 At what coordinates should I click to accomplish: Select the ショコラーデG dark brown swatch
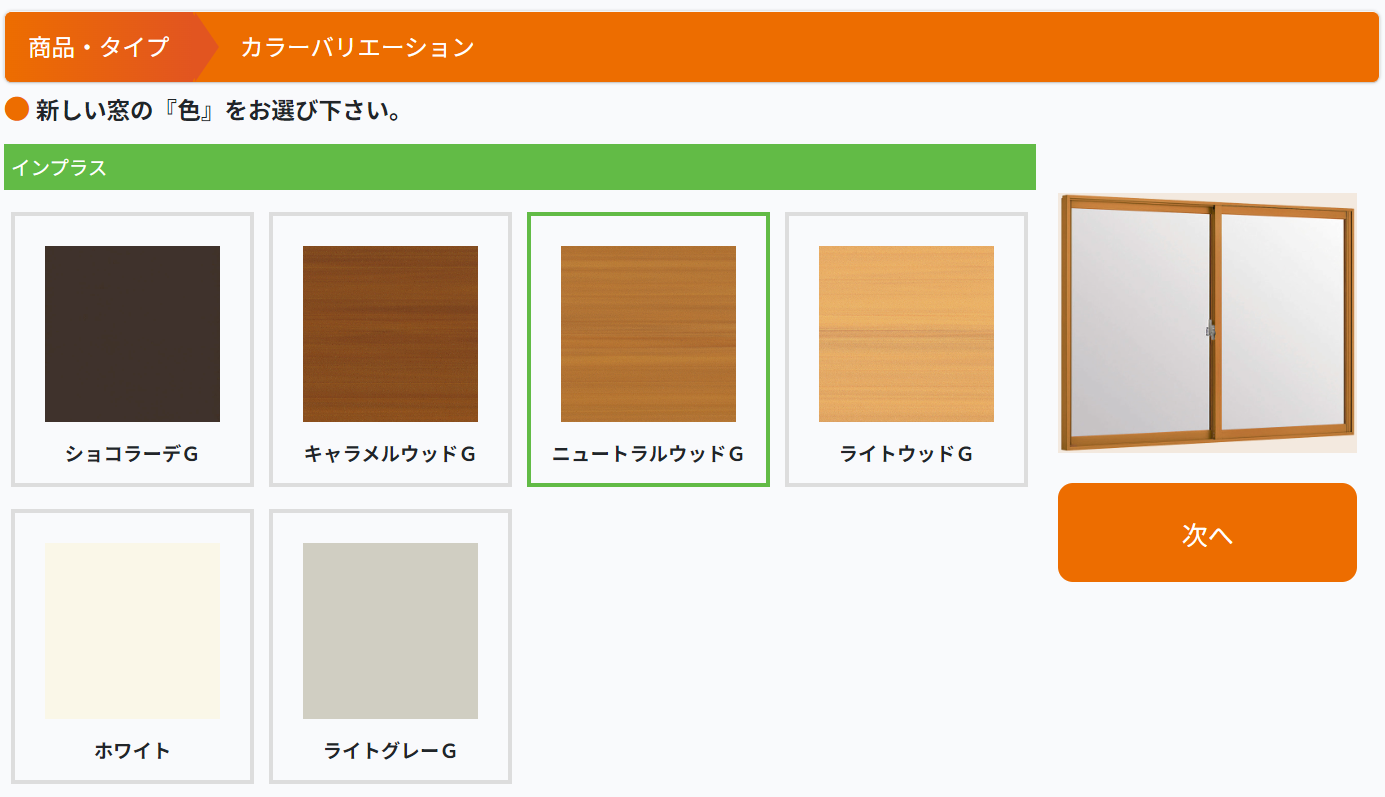pyautogui.click(x=132, y=333)
